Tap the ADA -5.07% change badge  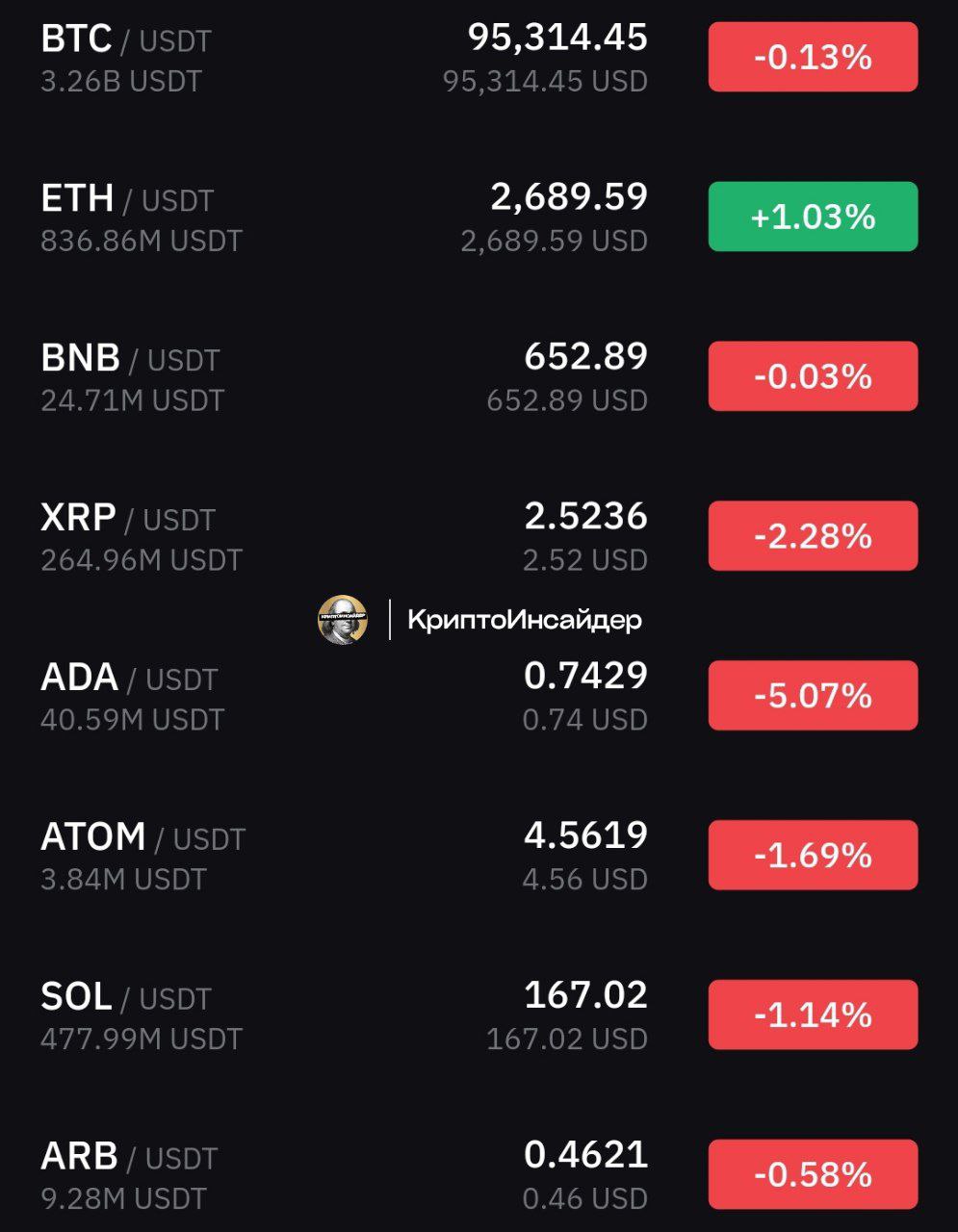(x=813, y=696)
